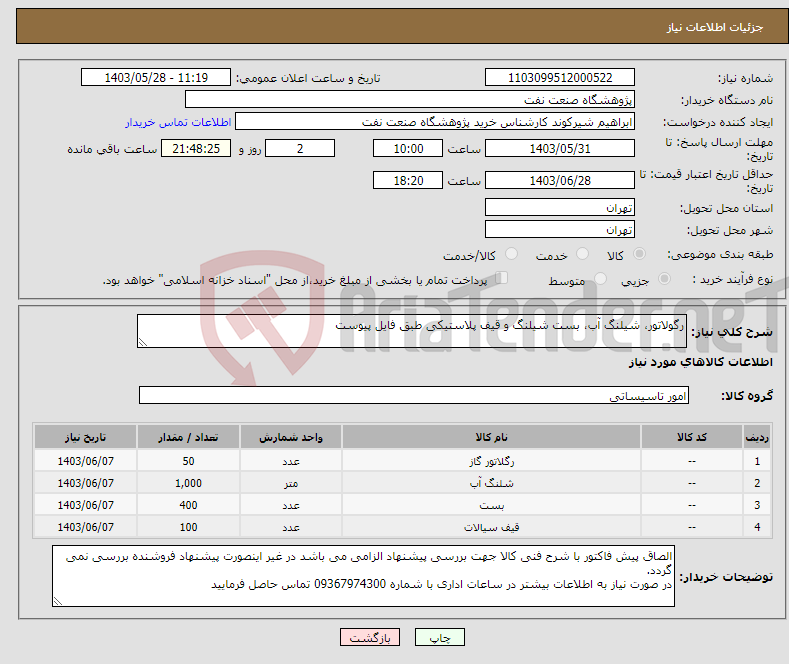This screenshot has height=664, width=789.
Task: Click the remaining days field showing 2
Action: click(300, 148)
